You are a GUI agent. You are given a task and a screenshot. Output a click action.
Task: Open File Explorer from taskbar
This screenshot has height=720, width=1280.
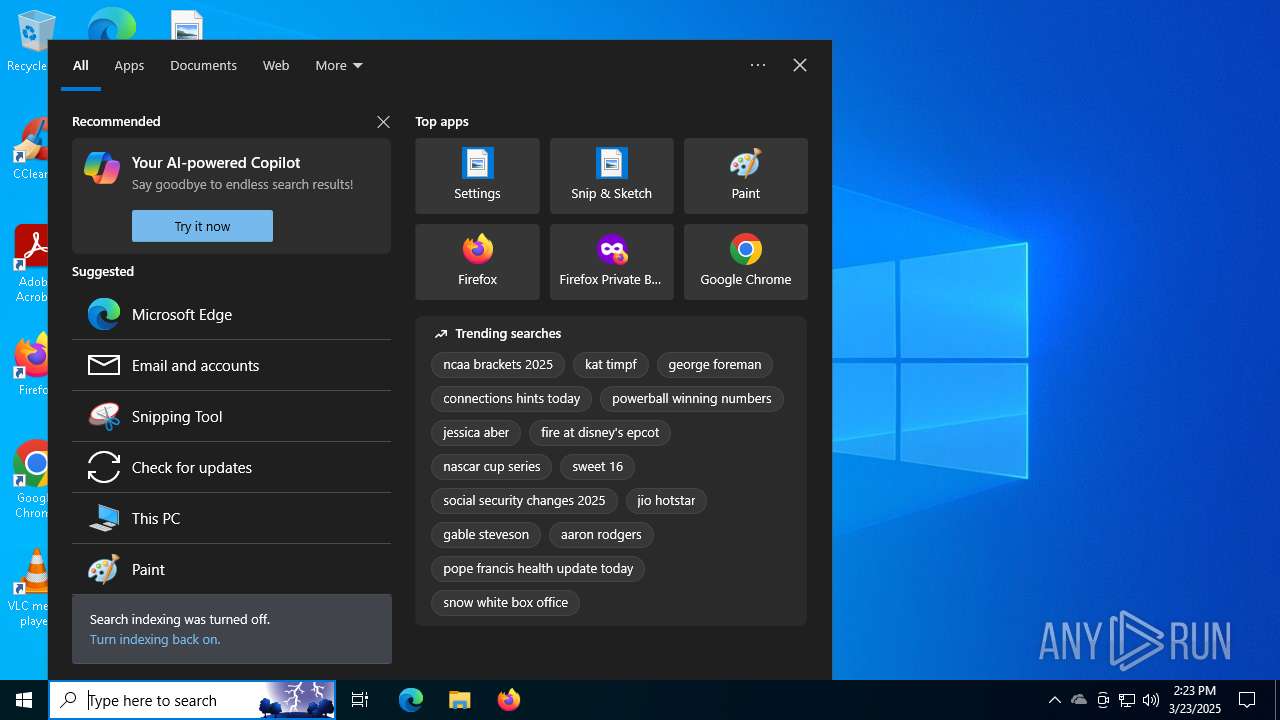coord(459,700)
